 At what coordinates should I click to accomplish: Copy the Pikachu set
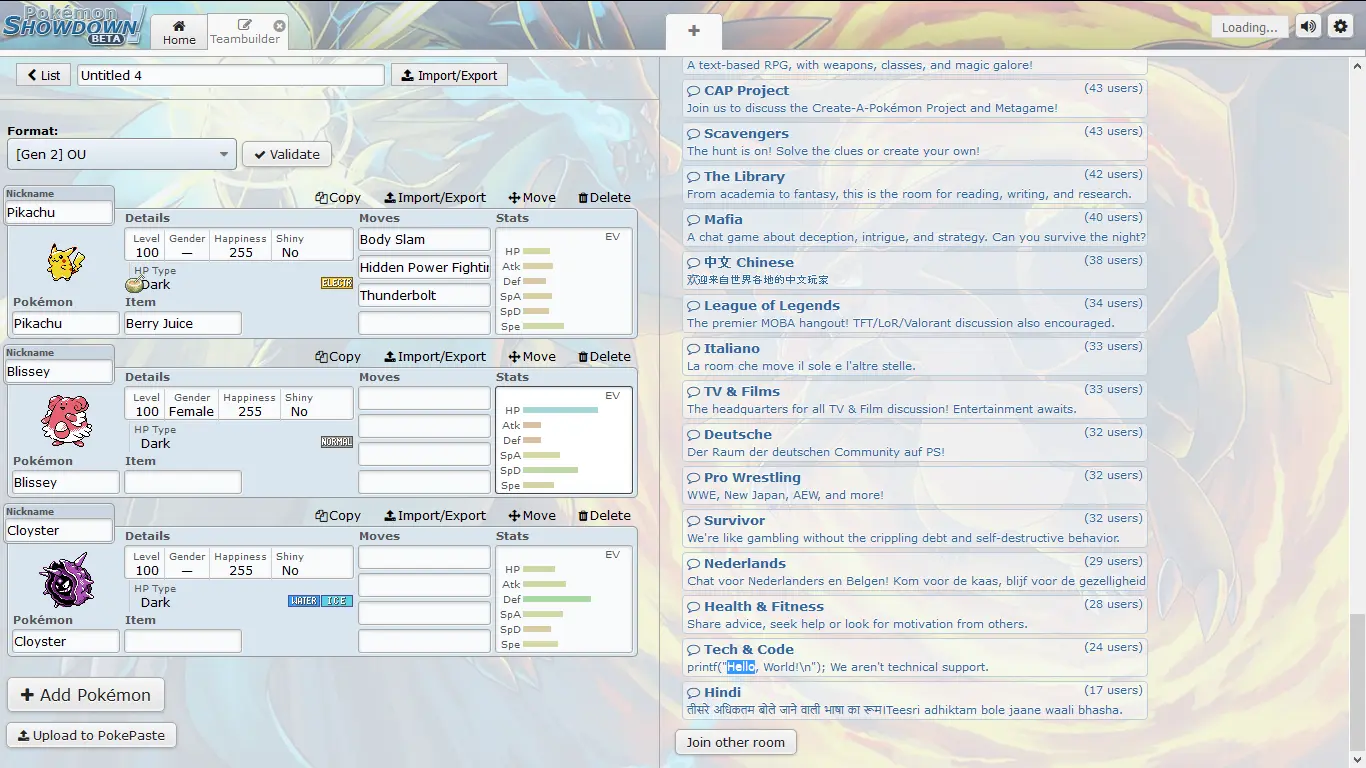click(x=338, y=198)
